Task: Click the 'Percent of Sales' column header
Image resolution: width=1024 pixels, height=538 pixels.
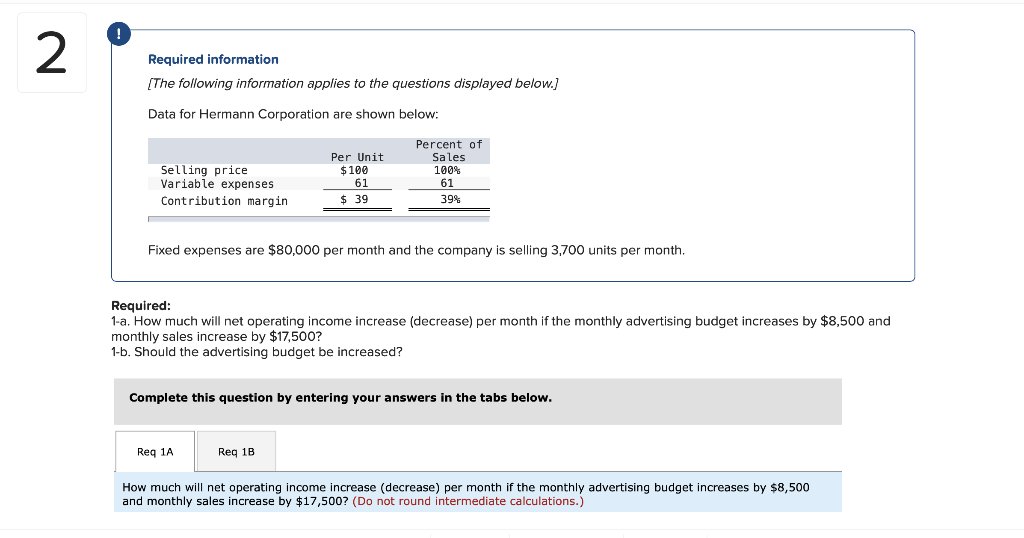Action: tap(449, 151)
